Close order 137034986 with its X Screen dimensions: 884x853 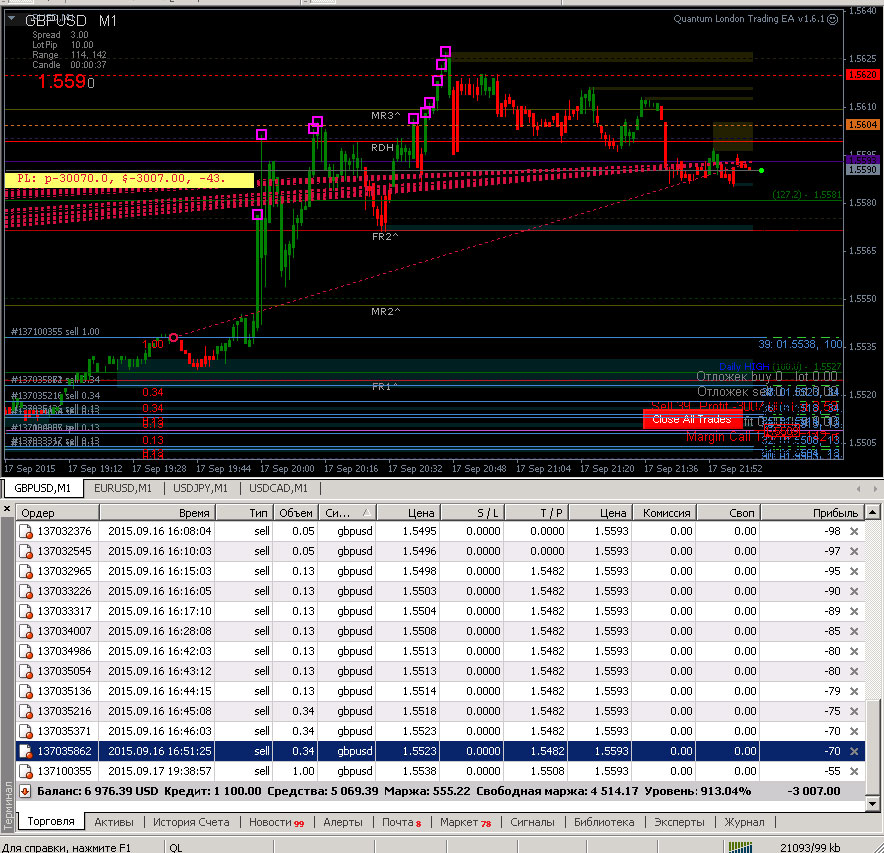(x=854, y=651)
